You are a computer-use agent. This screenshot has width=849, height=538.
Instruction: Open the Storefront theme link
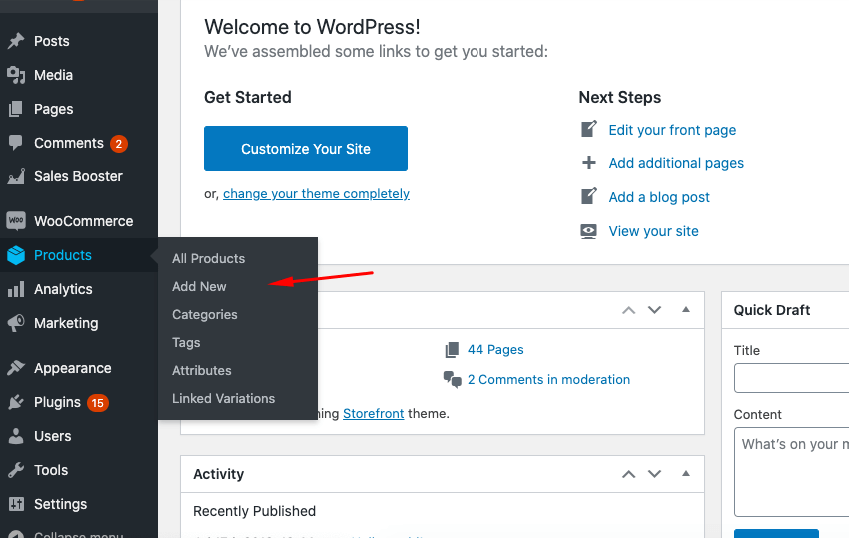pyautogui.click(x=373, y=413)
